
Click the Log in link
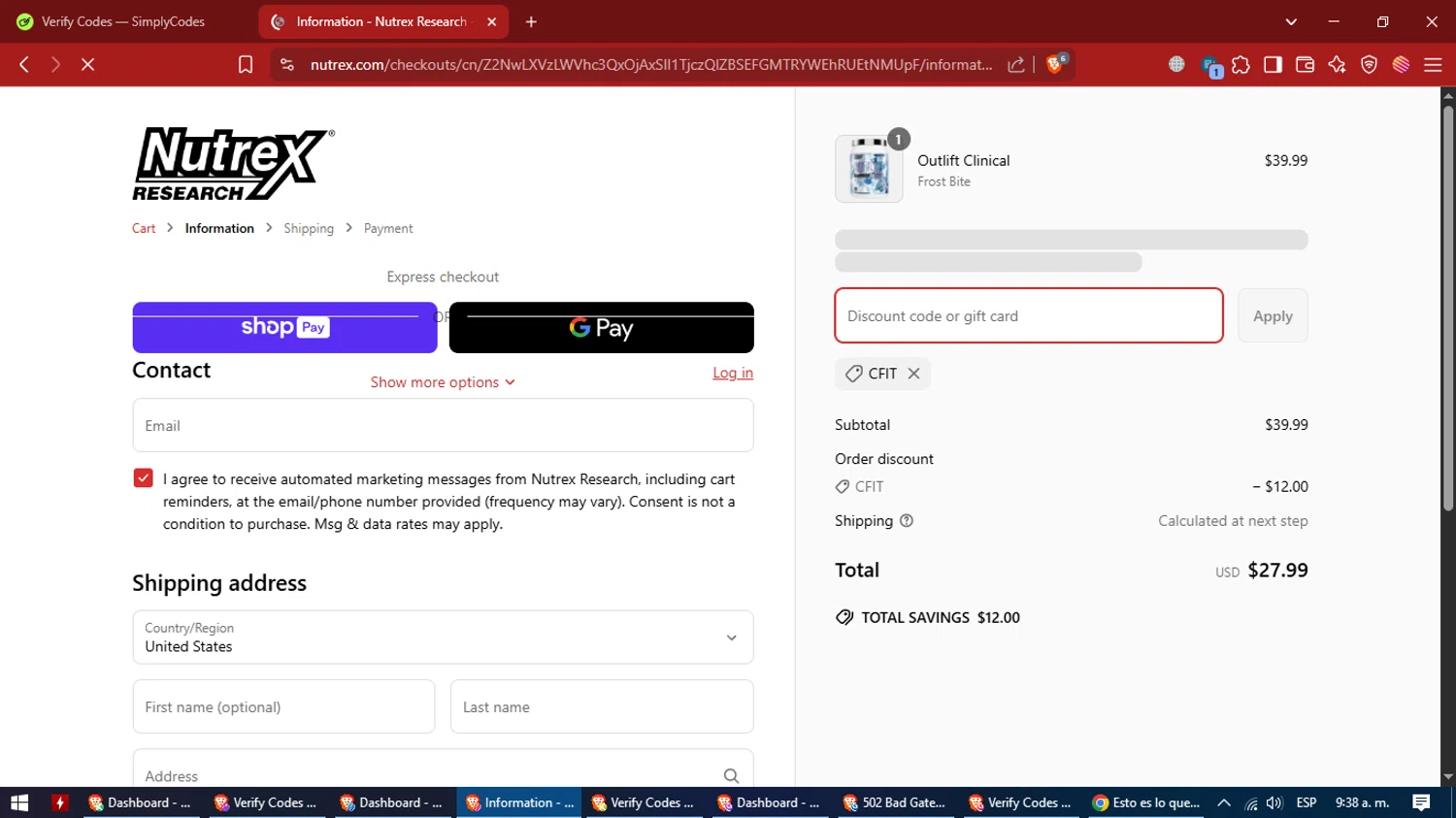pos(733,373)
